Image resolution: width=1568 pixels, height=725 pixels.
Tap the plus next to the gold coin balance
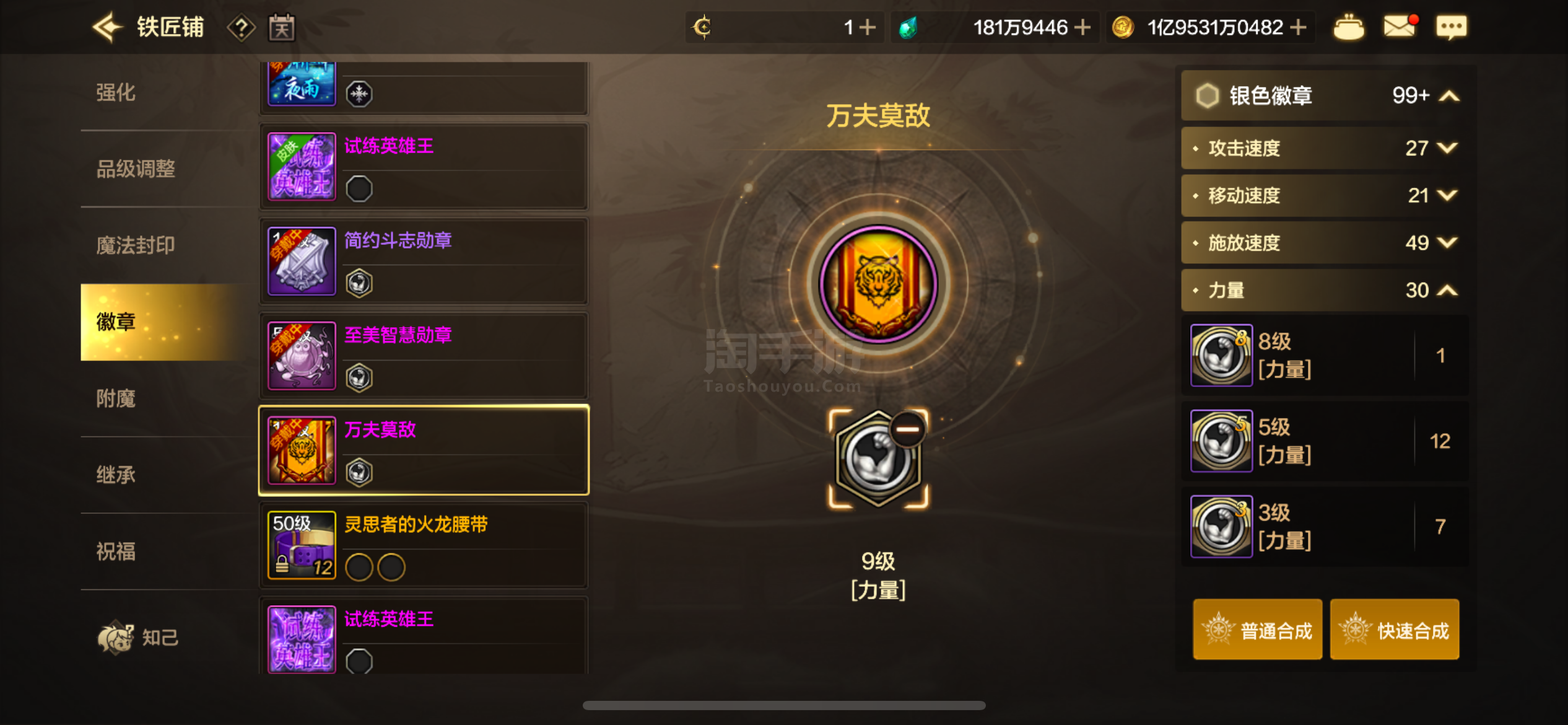pos(1298,27)
